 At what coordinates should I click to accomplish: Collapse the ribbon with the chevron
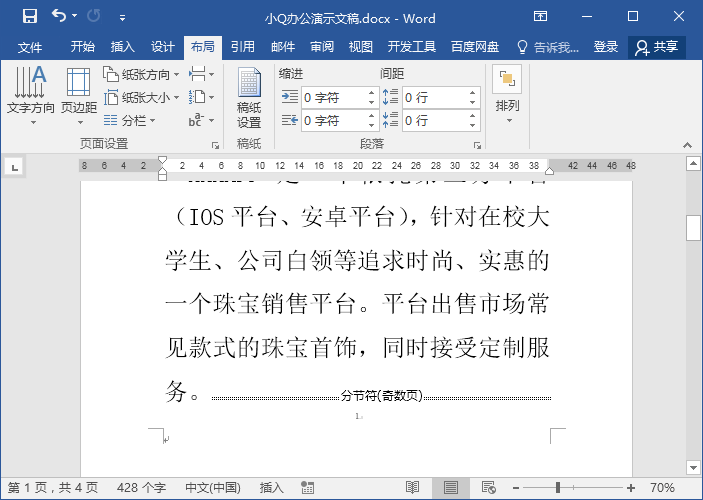point(687,145)
